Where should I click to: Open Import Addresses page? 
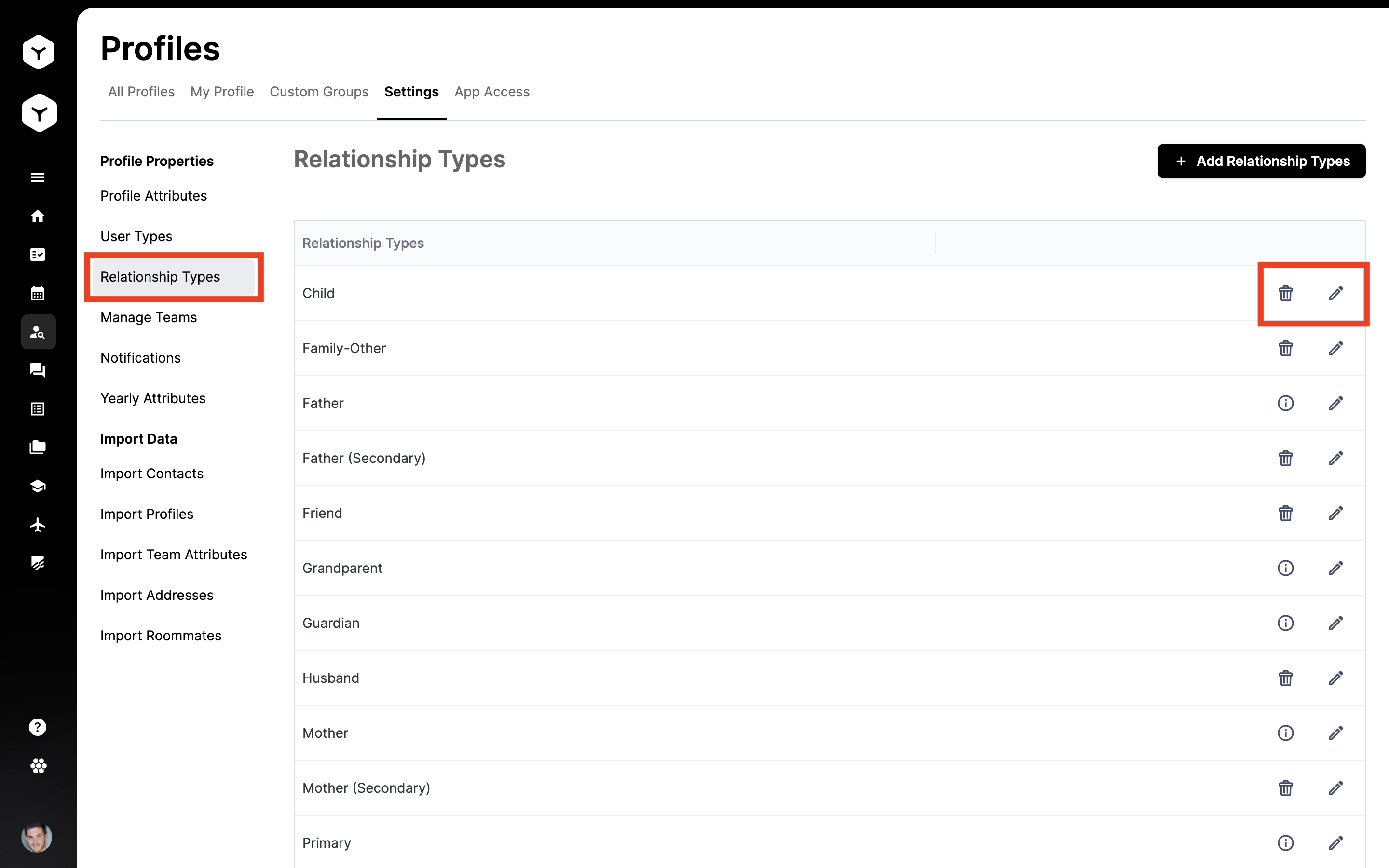157,596
